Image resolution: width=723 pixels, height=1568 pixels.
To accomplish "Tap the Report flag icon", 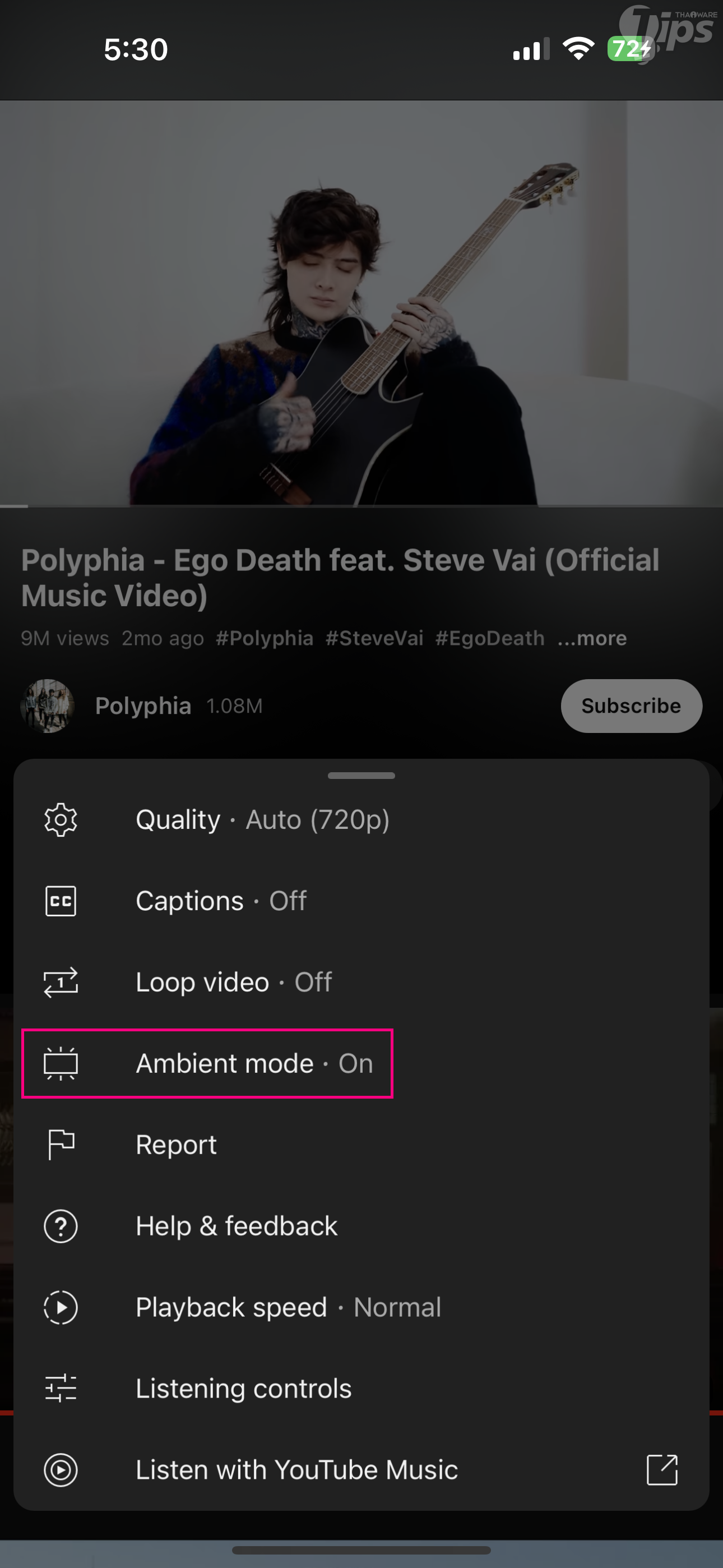I will point(61,1145).
